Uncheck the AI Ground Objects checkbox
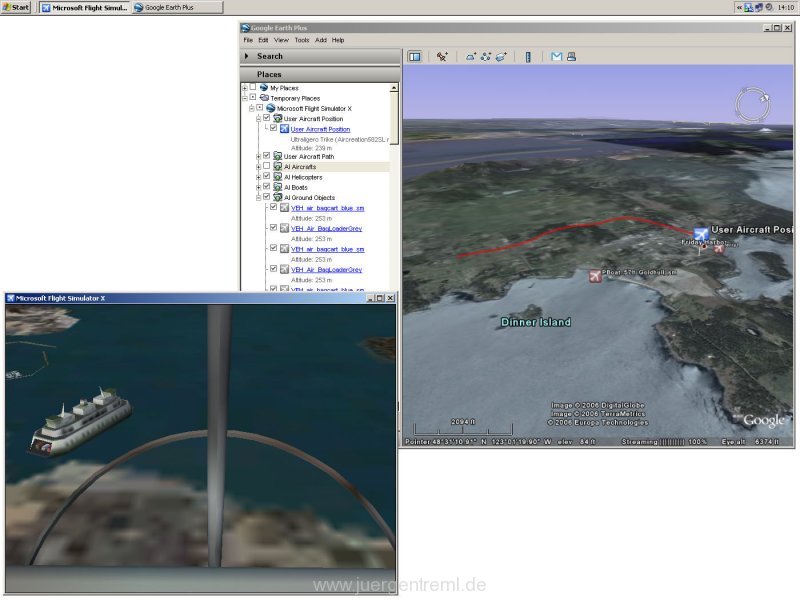Viewport: 800px width, 600px height. coord(266,196)
